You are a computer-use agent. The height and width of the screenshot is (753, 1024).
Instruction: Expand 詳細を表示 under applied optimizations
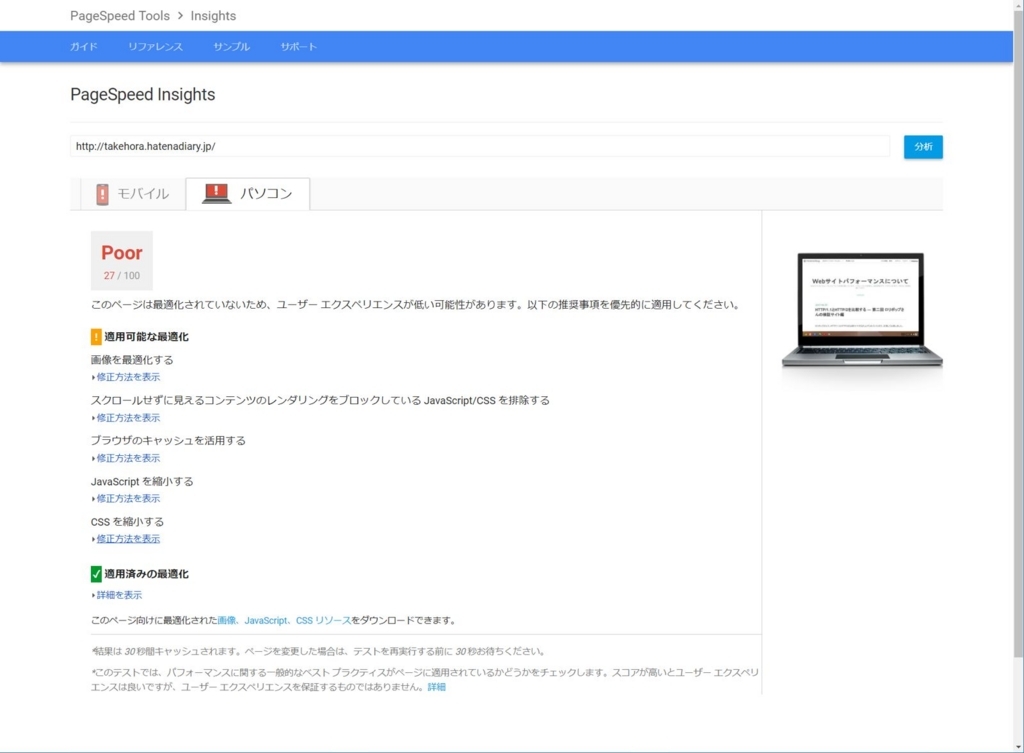[119, 596]
